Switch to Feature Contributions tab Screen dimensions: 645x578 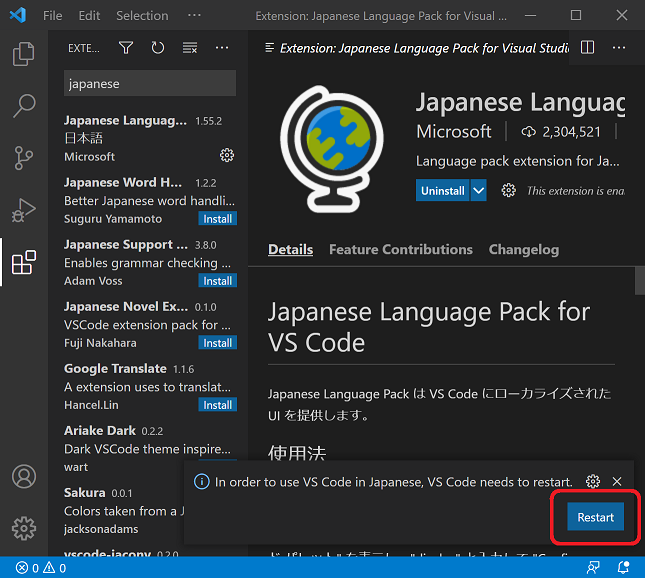click(x=401, y=249)
